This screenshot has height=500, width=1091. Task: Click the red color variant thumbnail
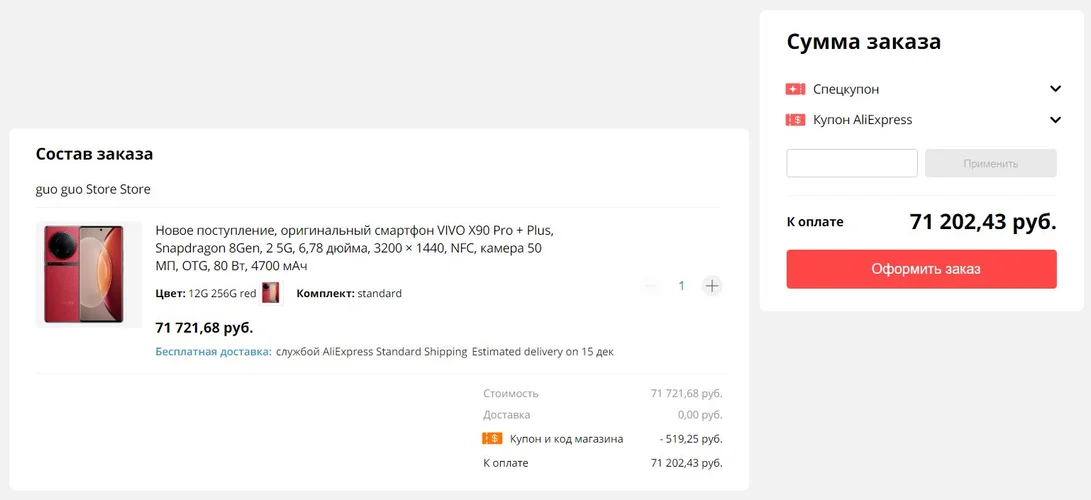pos(271,293)
